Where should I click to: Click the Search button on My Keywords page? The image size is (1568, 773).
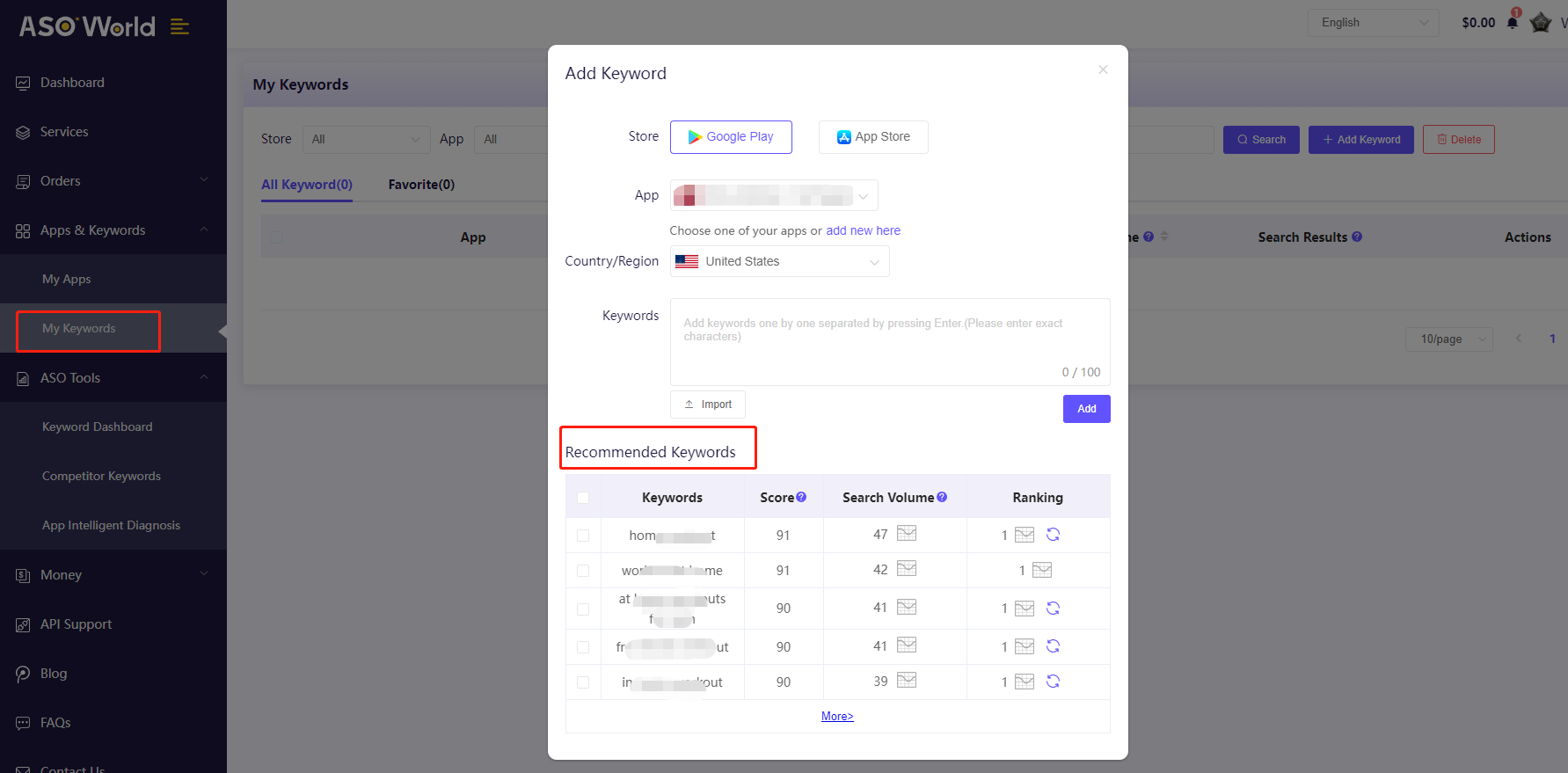pos(1261,140)
